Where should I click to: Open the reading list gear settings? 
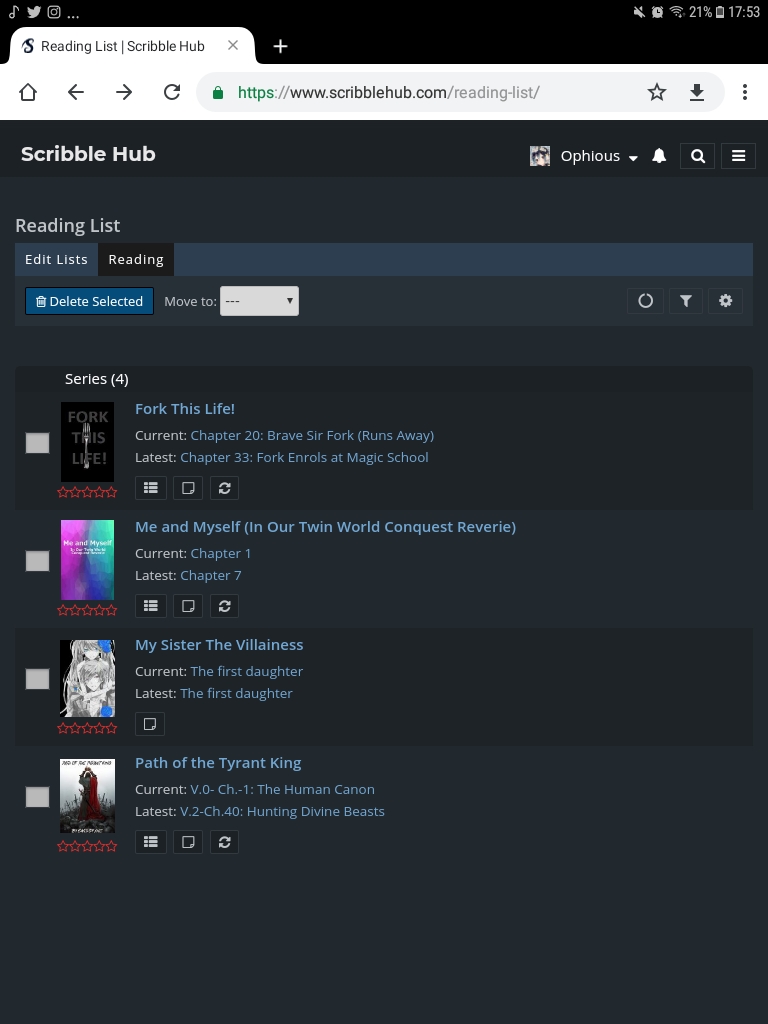(726, 301)
